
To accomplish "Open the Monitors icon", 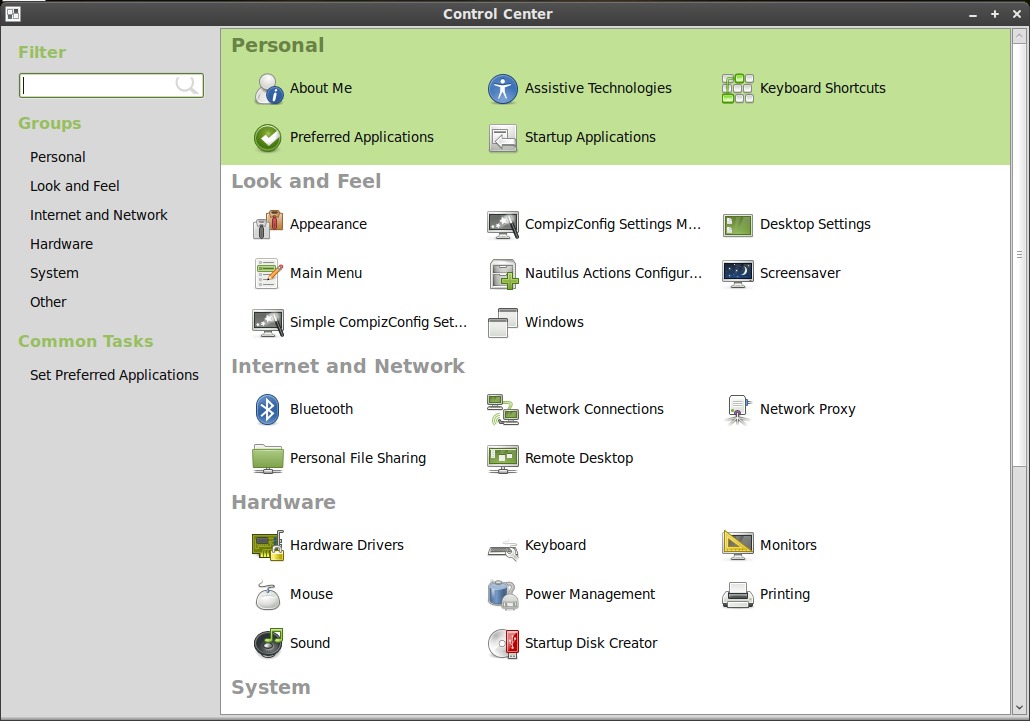I will [x=738, y=546].
